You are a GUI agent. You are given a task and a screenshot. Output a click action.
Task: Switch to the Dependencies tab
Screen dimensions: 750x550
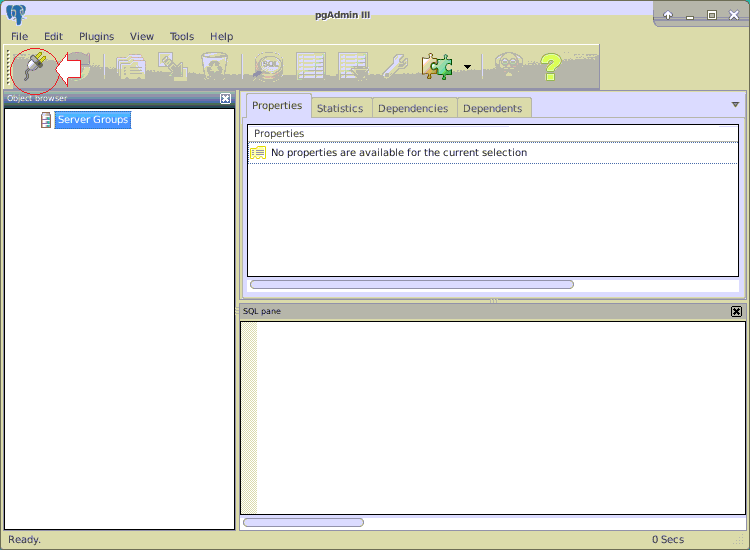click(413, 109)
